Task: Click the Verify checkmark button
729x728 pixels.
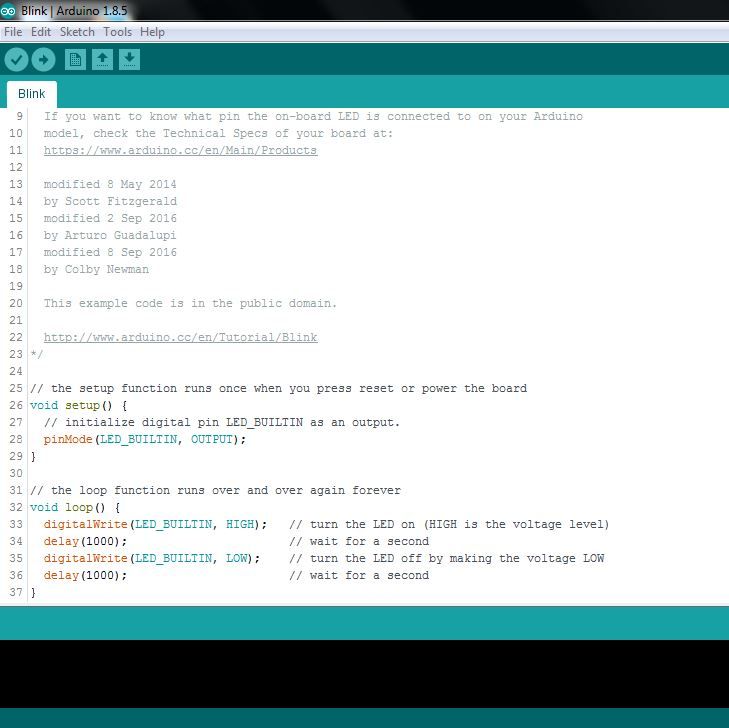Action: 16,60
